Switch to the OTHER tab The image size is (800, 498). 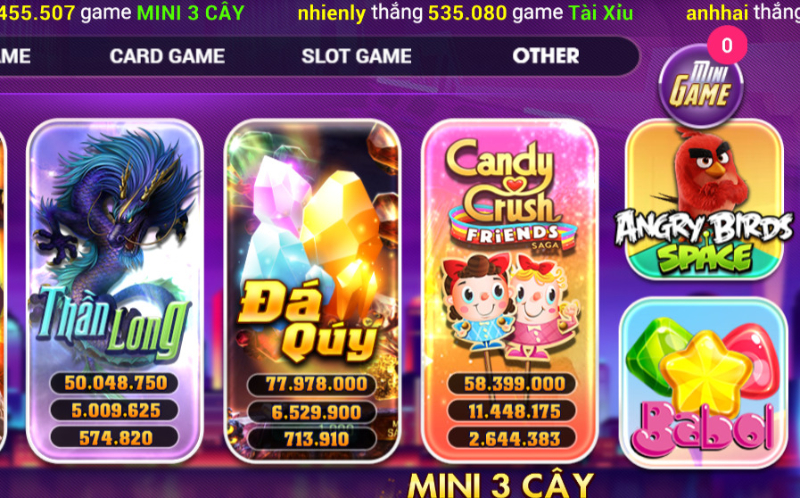click(546, 56)
